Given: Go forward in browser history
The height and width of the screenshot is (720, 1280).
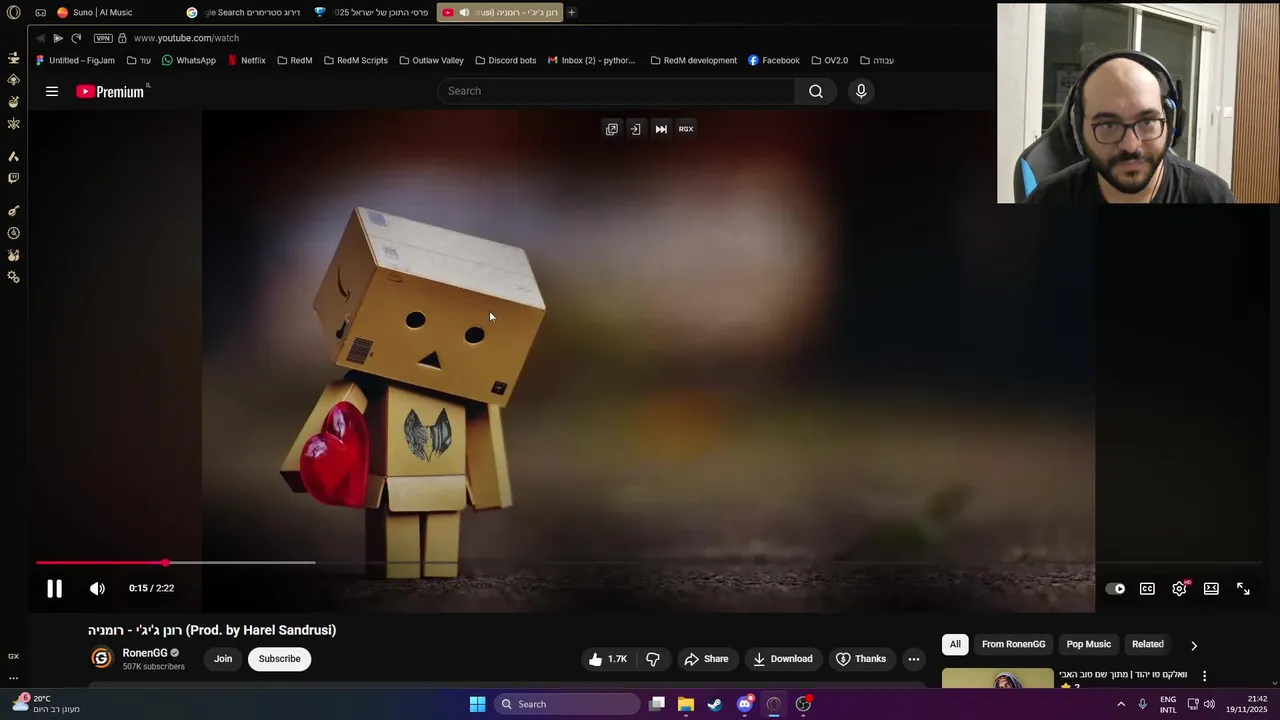Looking at the screenshot, I should click(58, 38).
